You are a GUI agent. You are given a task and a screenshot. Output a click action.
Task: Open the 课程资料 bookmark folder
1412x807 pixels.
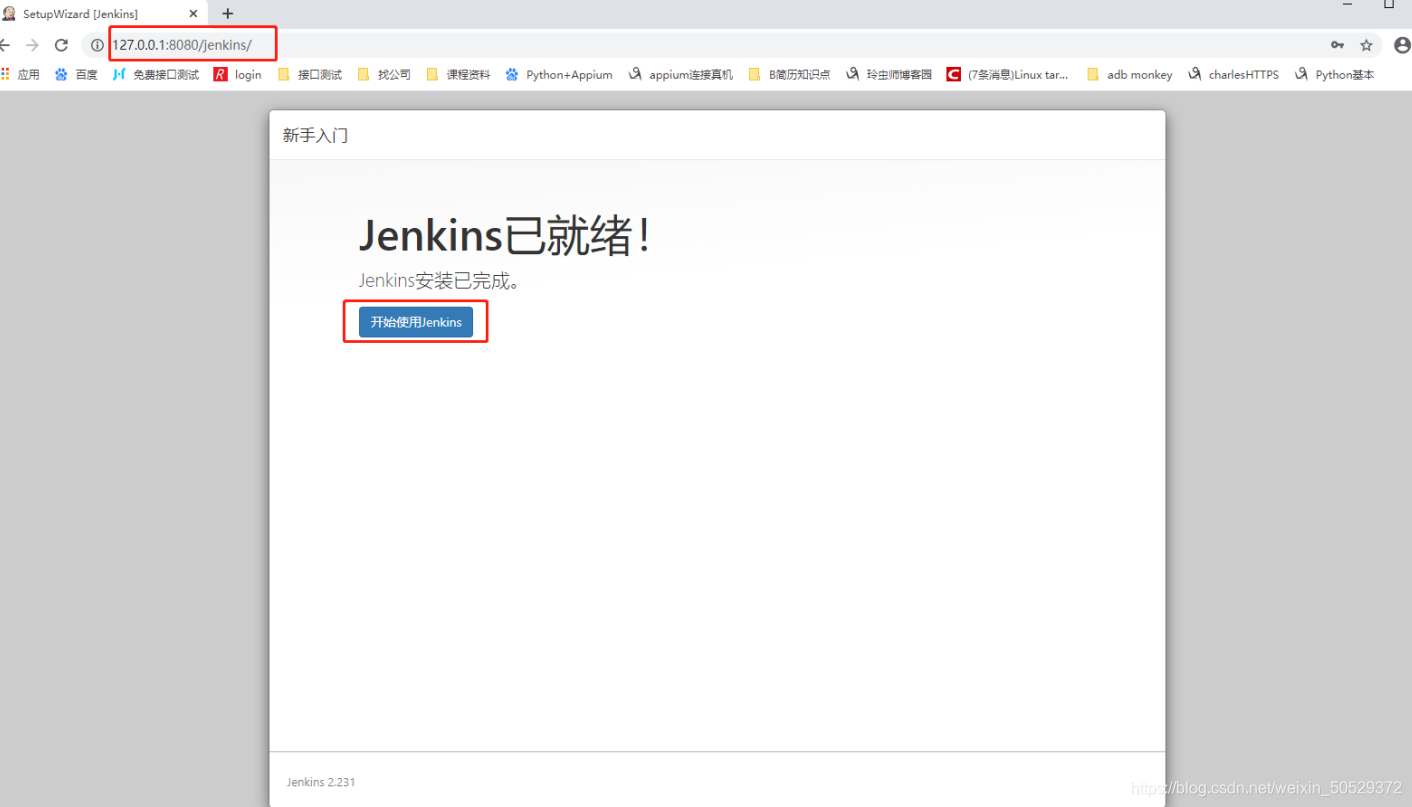tap(458, 74)
